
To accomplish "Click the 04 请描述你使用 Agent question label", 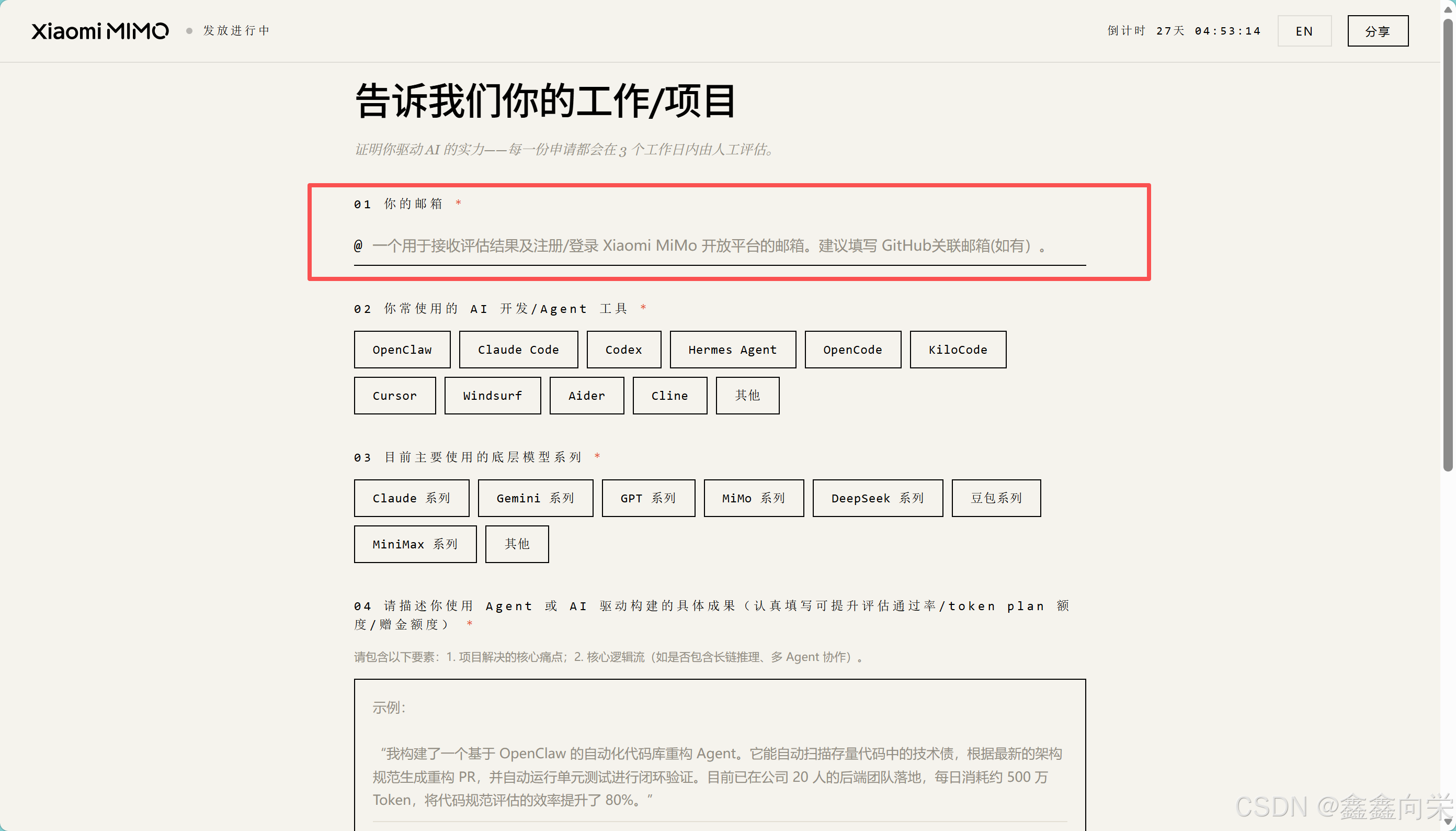I will click(711, 615).
